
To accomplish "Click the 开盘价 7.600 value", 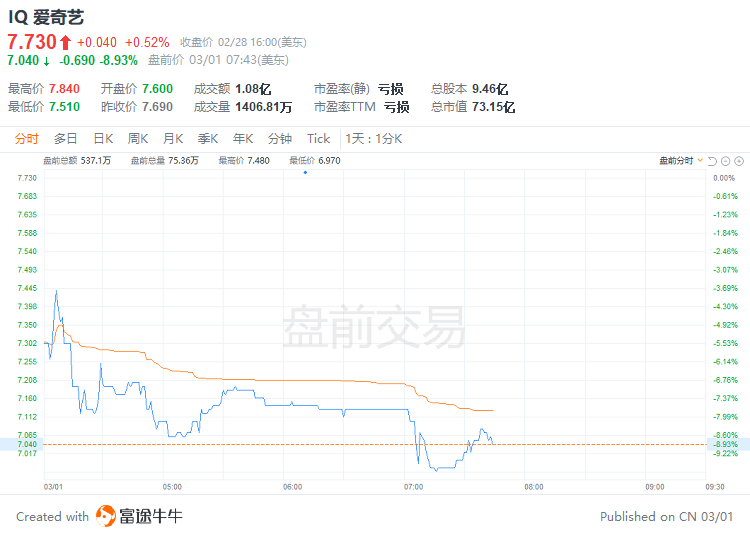I will (x=157, y=89).
